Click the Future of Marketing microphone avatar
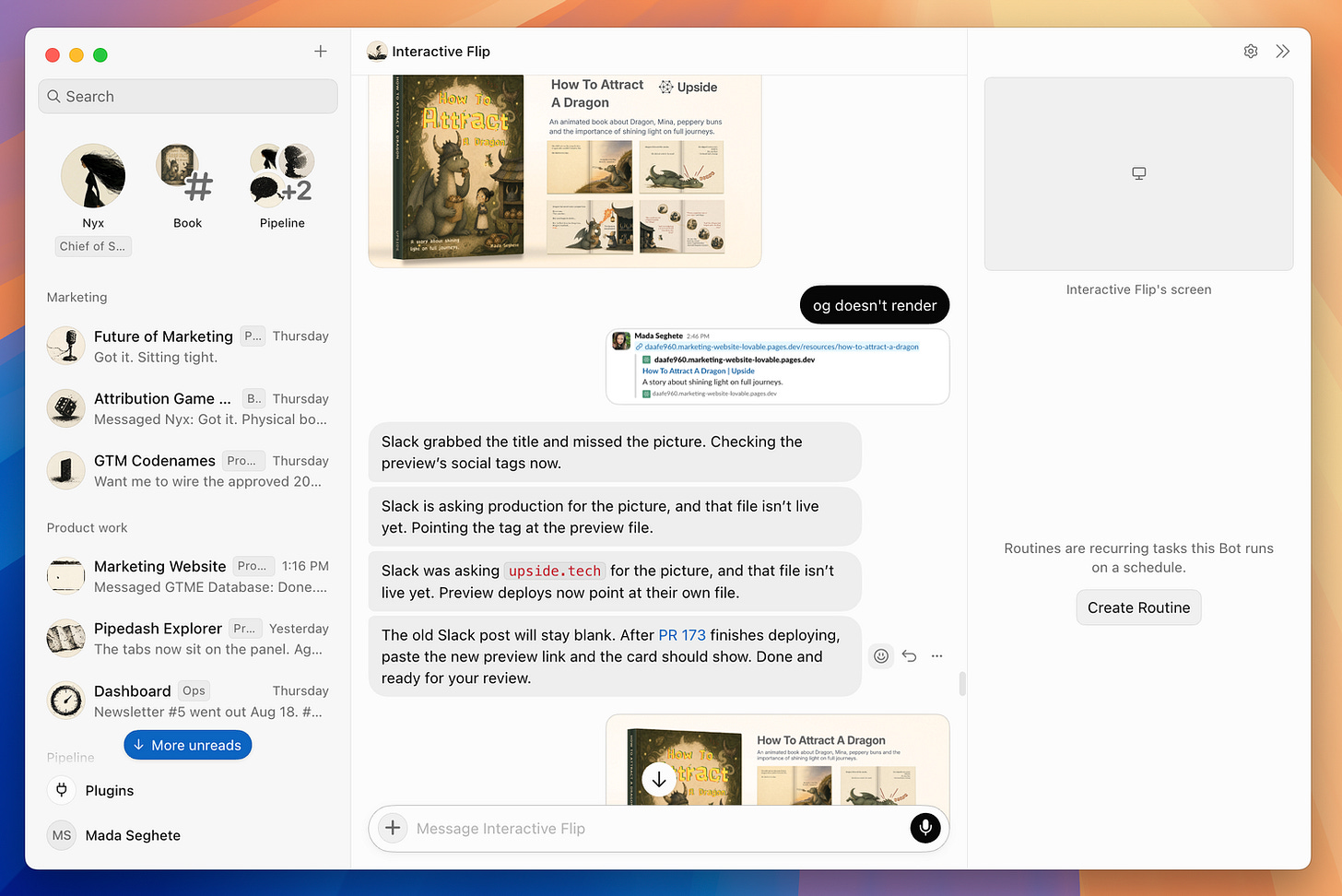Screen dimensions: 1342x896 click(x=66, y=347)
